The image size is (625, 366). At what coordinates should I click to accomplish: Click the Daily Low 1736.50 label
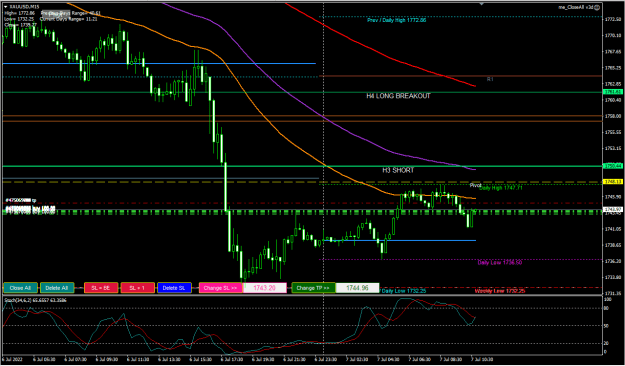point(500,263)
